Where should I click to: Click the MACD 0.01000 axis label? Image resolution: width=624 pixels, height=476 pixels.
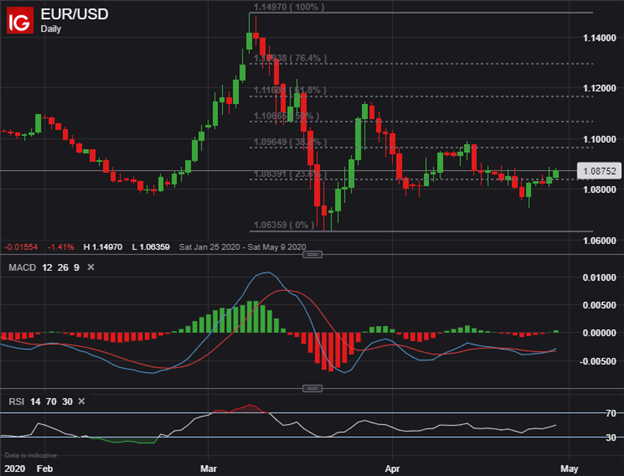point(599,277)
